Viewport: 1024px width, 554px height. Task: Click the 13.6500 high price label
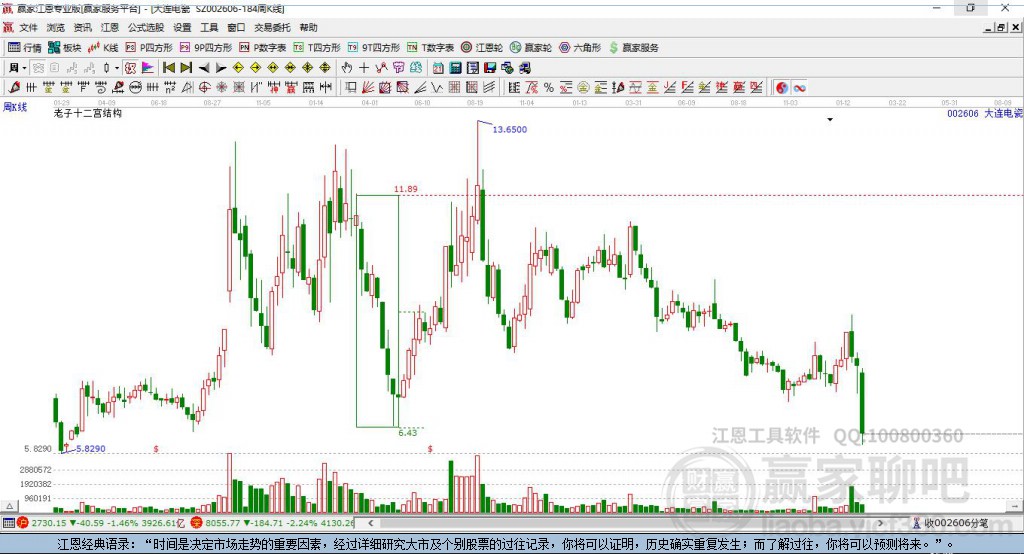click(x=509, y=129)
